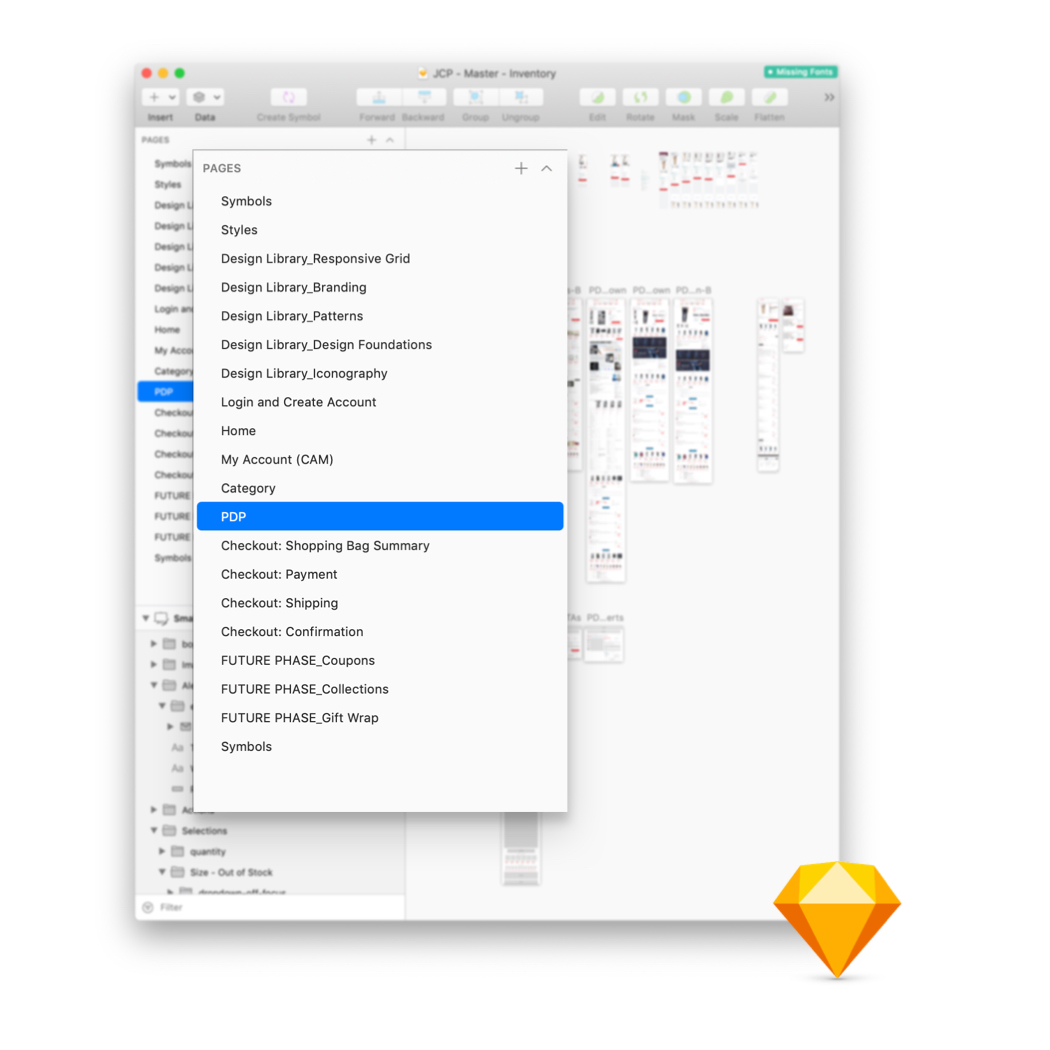Click the Forward arrange icon
Viewport: 1050px width, 1050px height.
coord(377,97)
